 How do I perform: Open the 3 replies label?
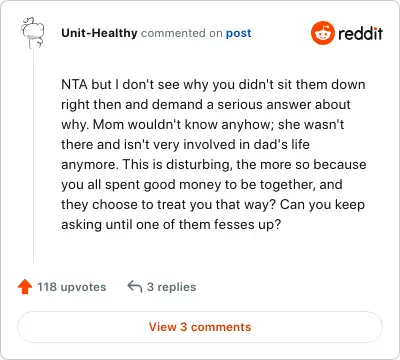click(x=171, y=287)
